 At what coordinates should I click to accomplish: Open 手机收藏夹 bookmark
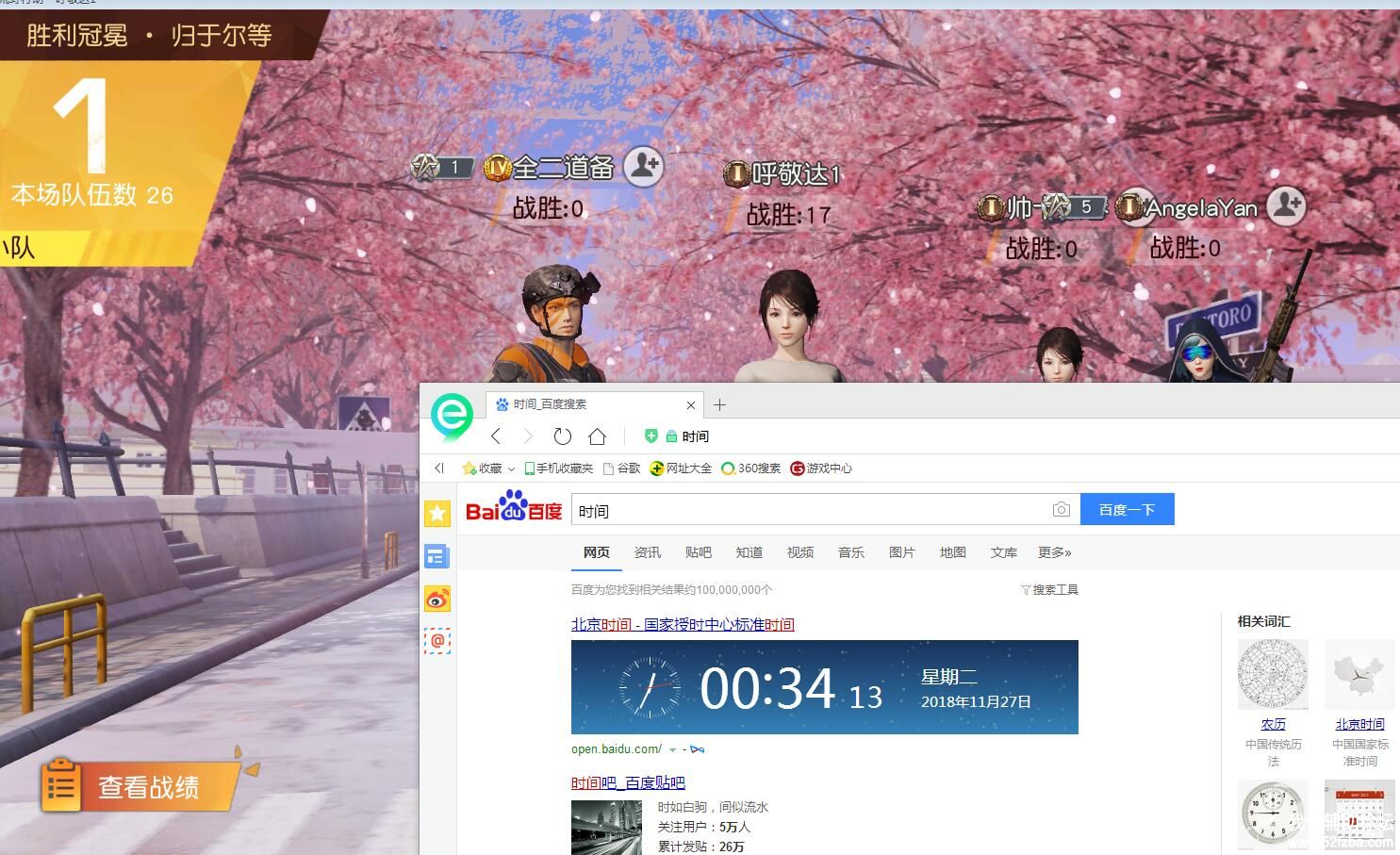click(x=558, y=468)
